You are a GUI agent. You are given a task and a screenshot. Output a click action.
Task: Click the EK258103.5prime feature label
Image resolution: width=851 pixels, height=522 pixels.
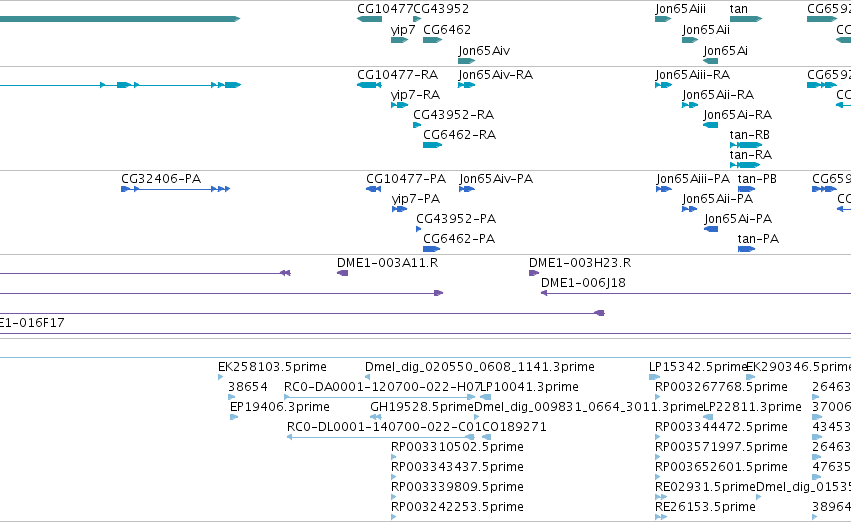[272, 367]
